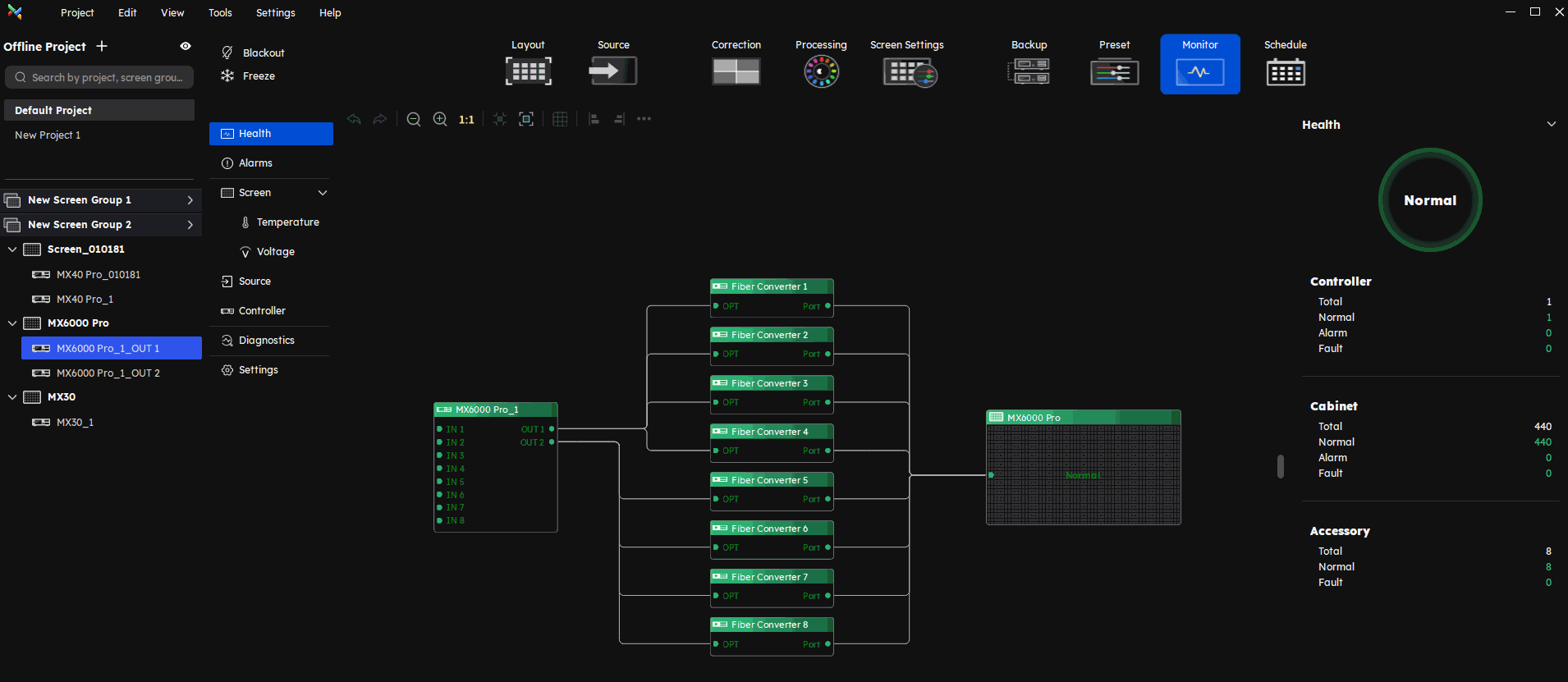1568x682 pixels.
Task: Click the project search input field
Action: 99,78
